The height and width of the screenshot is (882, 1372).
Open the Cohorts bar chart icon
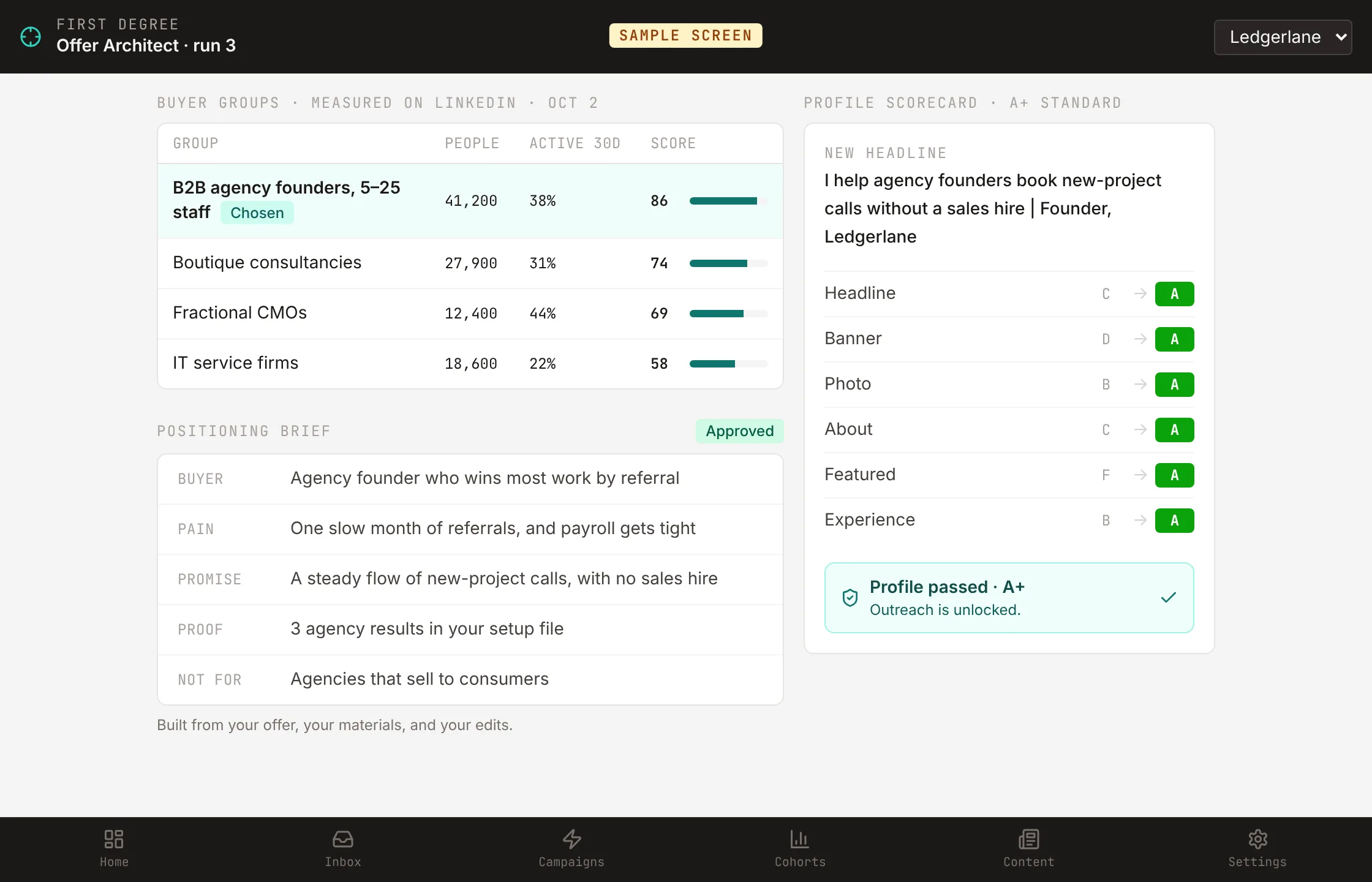coord(800,839)
